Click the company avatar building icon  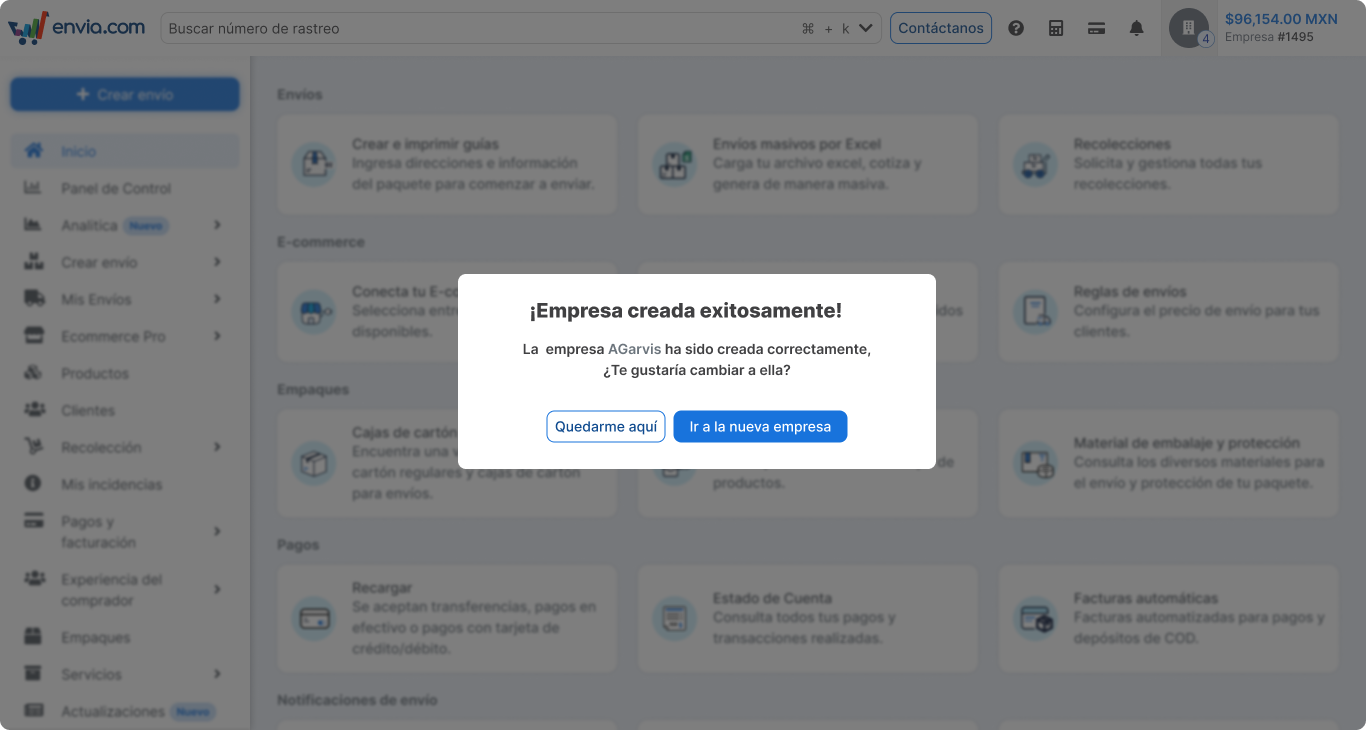tap(1188, 28)
